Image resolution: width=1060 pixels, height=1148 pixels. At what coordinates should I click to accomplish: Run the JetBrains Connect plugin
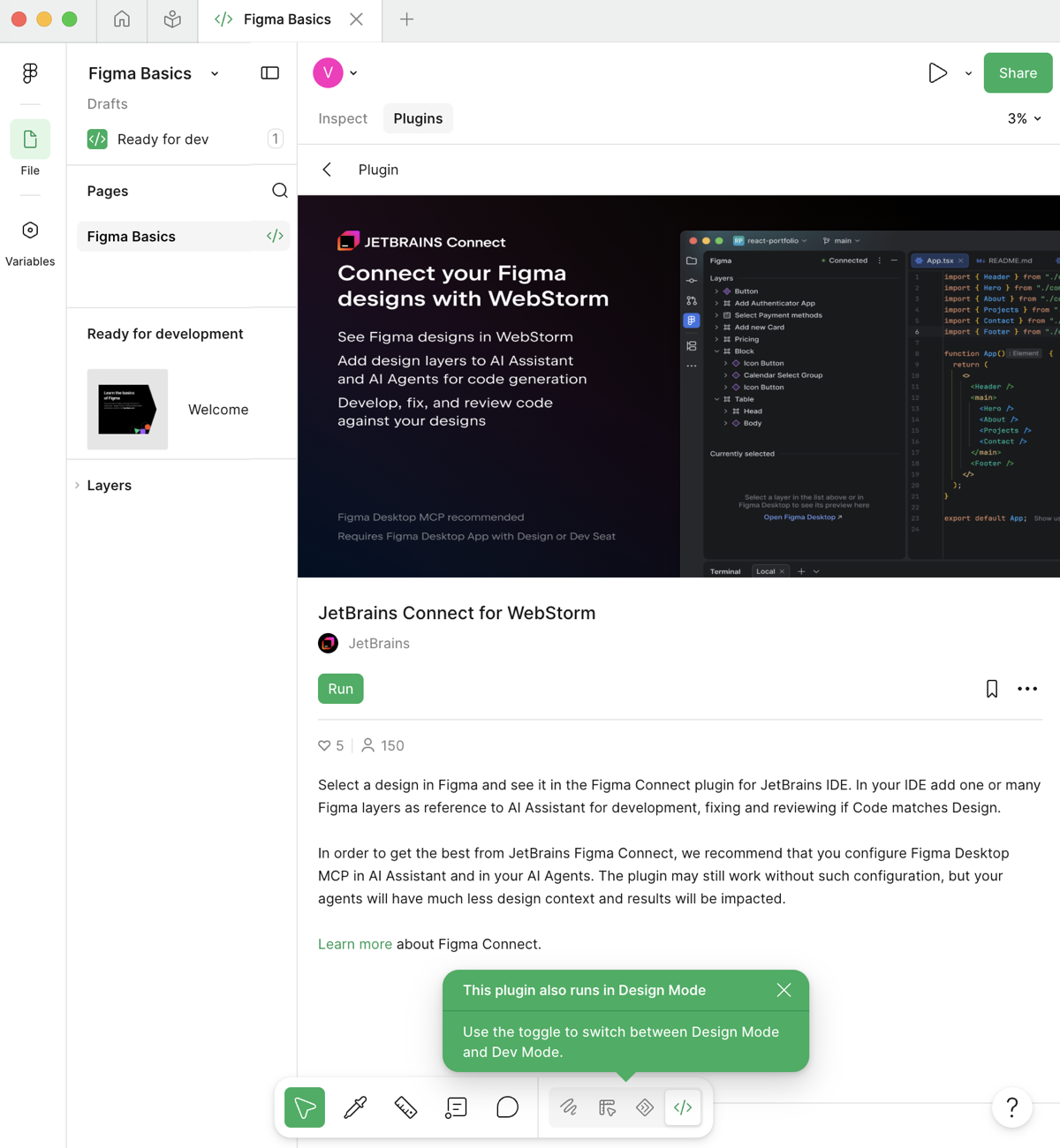[341, 689]
